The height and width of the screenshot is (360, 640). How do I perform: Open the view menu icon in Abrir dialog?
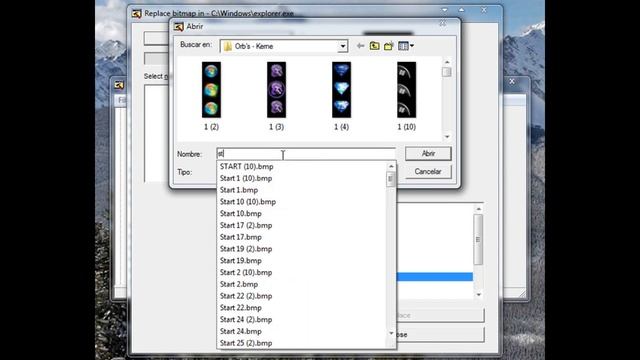[x=406, y=46]
